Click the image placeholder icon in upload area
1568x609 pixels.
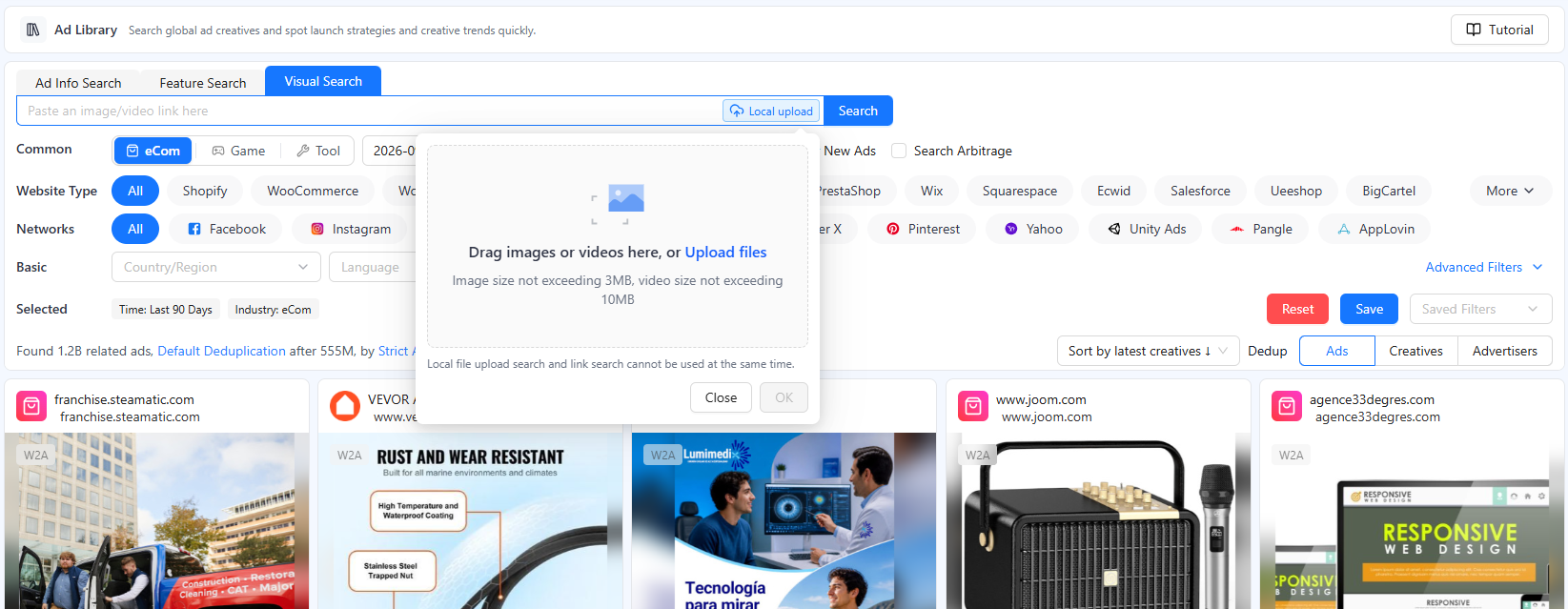click(618, 204)
